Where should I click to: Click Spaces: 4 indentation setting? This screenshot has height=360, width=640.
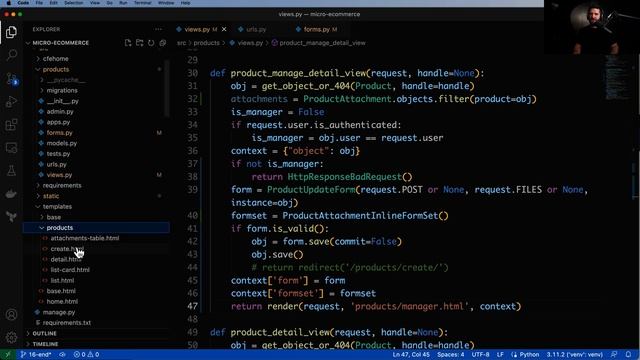tap(451, 354)
